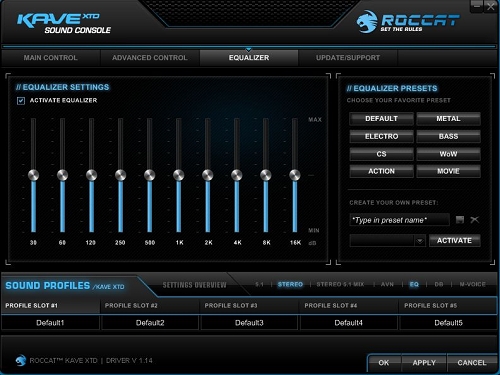Click AVN in the settings overview
The width and height of the screenshot is (500, 375).
click(x=387, y=284)
